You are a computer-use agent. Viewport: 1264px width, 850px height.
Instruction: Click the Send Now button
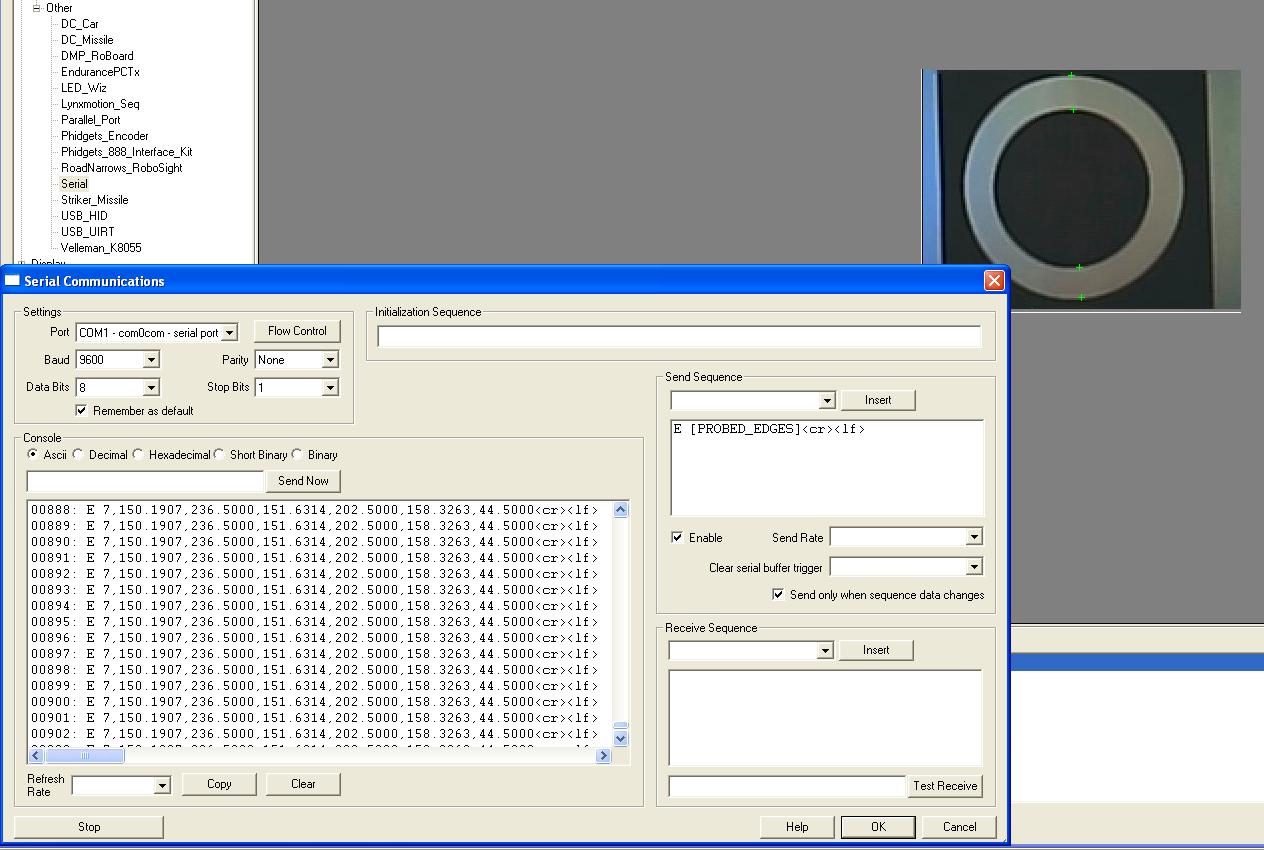click(303, 481)
